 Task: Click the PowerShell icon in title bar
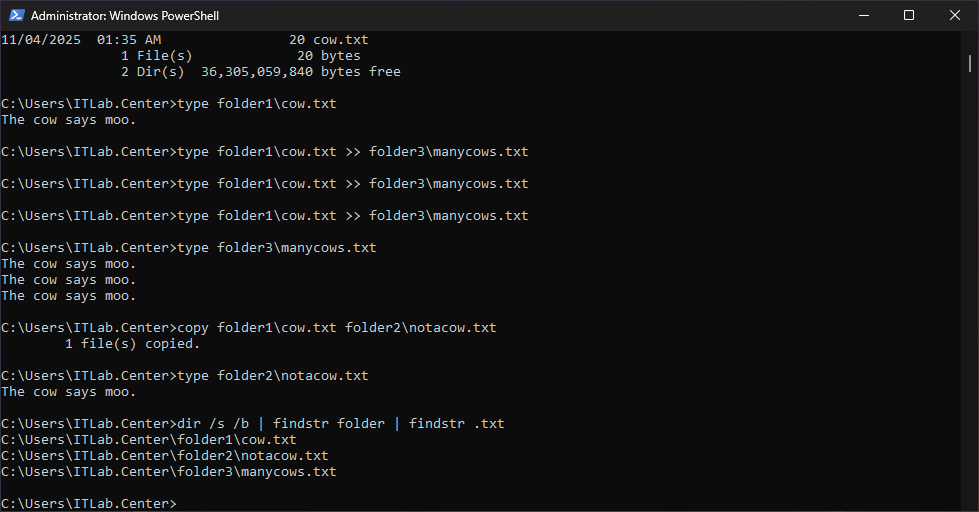coord(15,15)
